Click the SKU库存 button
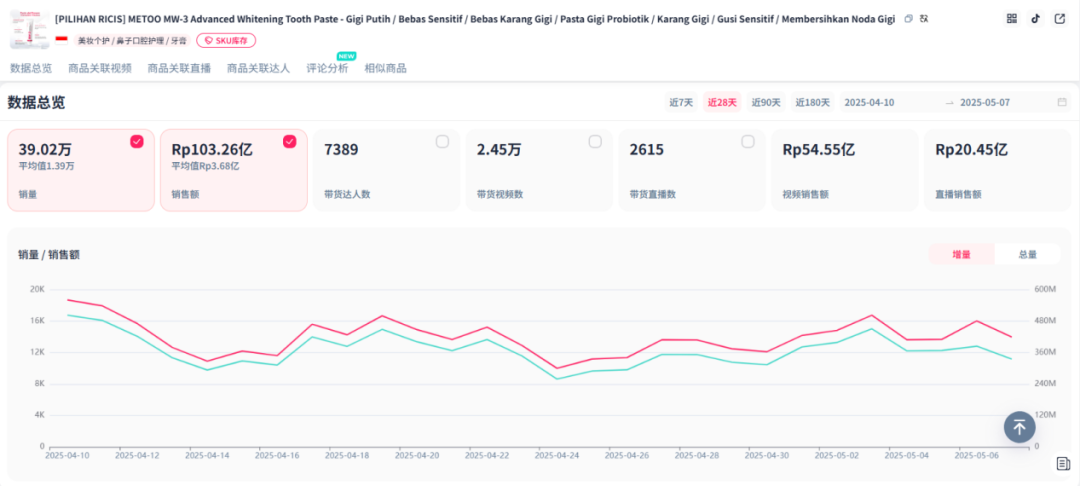Image resolution: width=1080 pixels, height=486 pixels. click(x=226, y=41)
